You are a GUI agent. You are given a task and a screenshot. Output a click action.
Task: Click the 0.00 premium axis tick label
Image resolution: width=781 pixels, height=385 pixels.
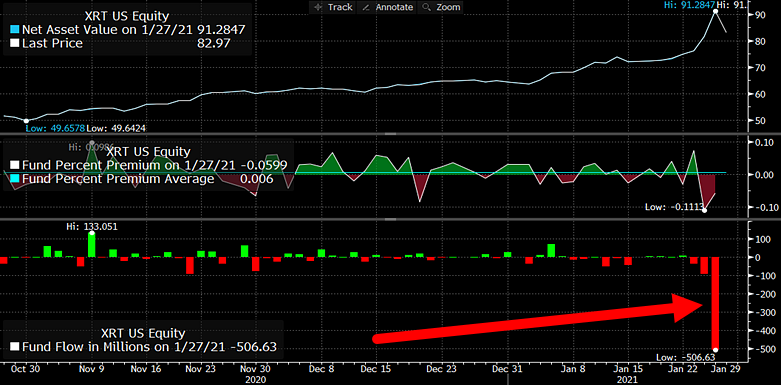coord(763,175)
